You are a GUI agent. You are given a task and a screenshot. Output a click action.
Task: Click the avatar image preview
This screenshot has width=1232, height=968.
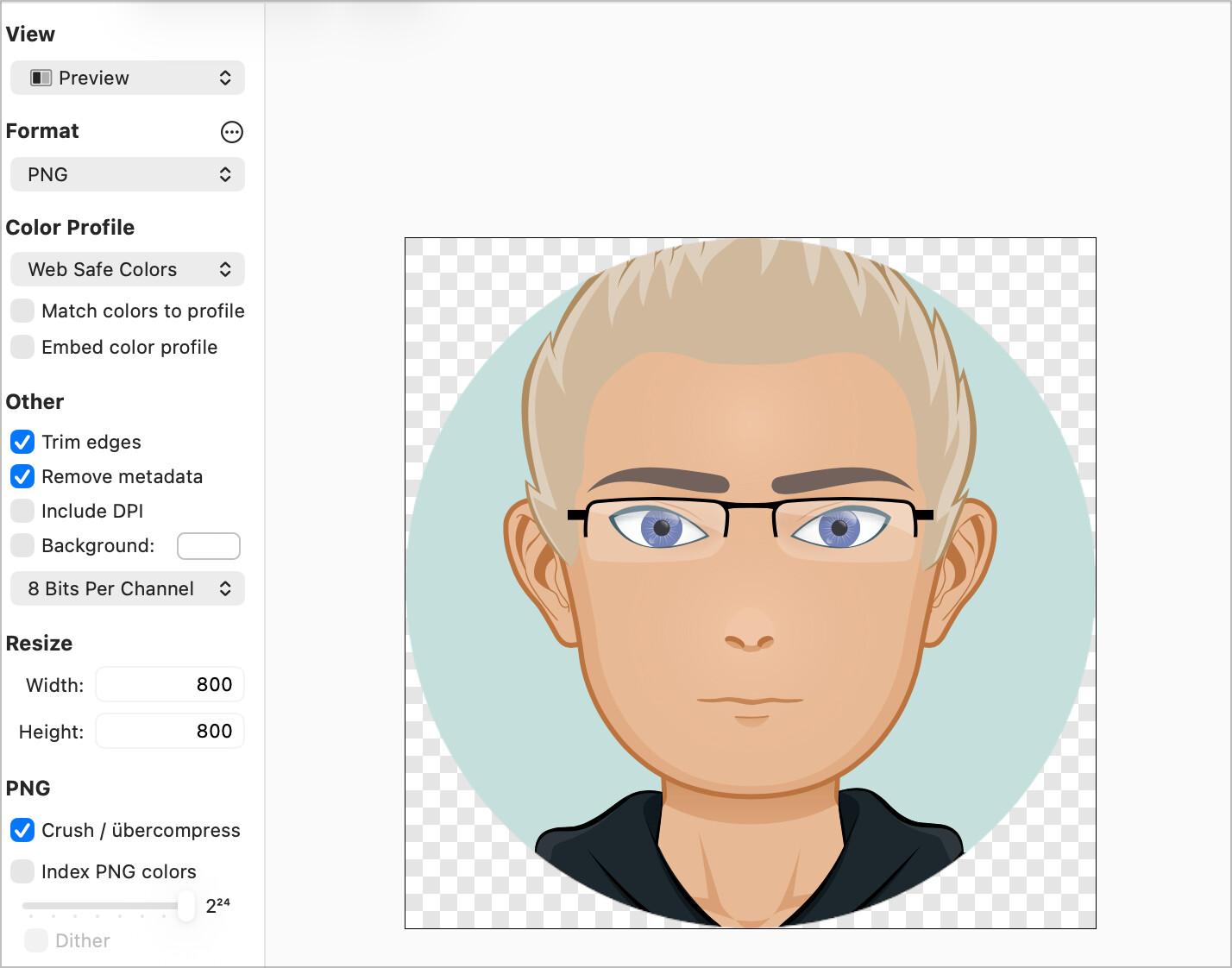coord(751,583)
